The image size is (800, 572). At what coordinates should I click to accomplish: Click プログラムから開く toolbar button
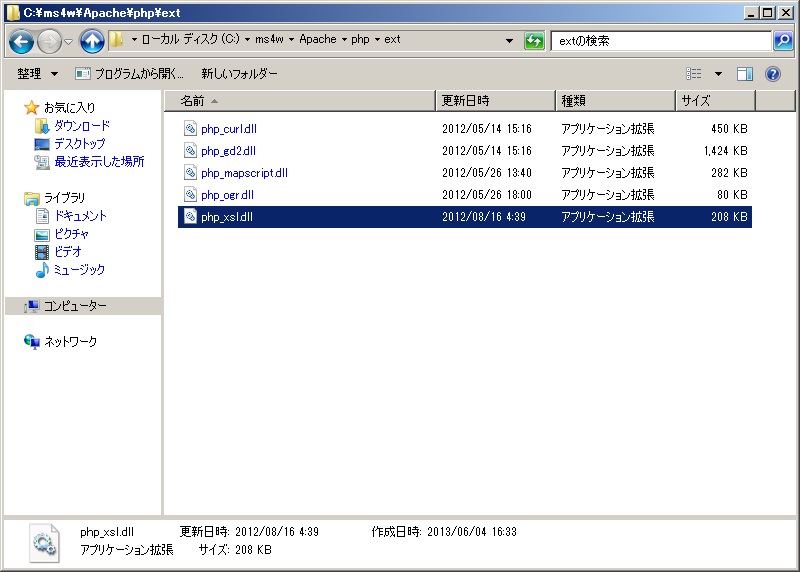pos(130,74)
